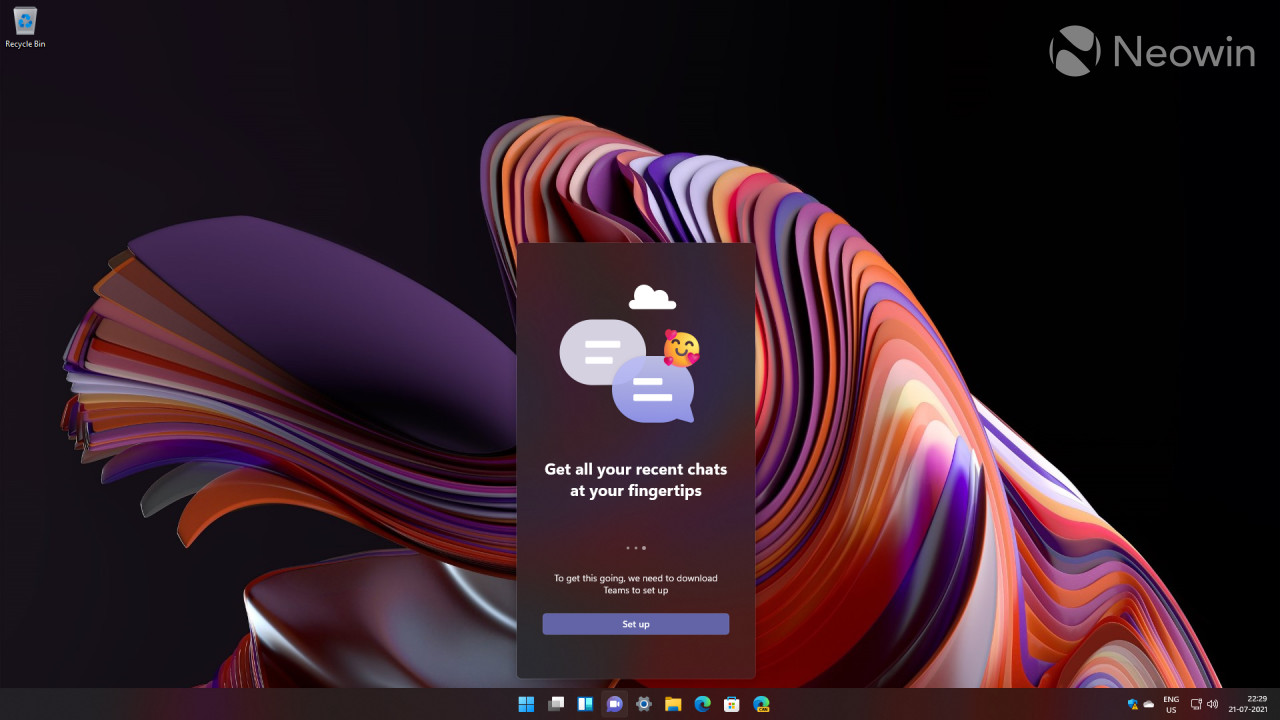Open the Start menu
1280x720 pixels.
click(x=525, y=703)
